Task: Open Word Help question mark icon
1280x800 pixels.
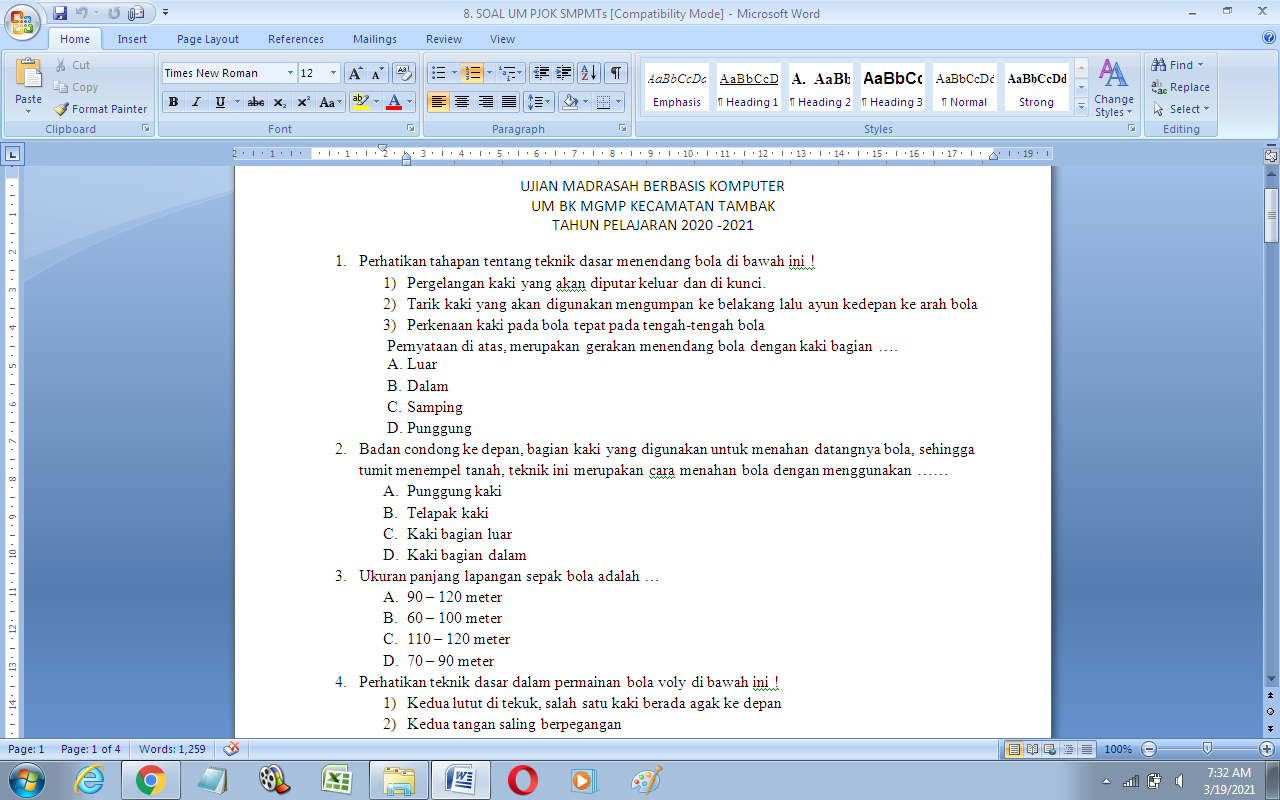Action: (x=1268, y=38)
